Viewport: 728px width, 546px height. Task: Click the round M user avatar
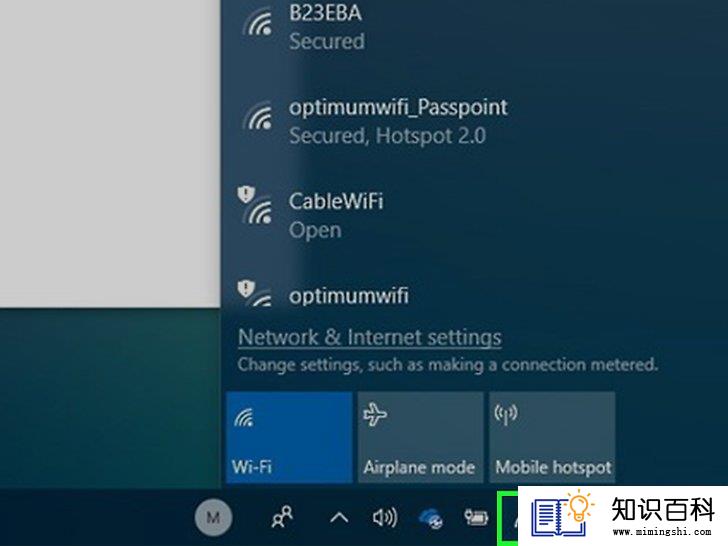point(213,517)
